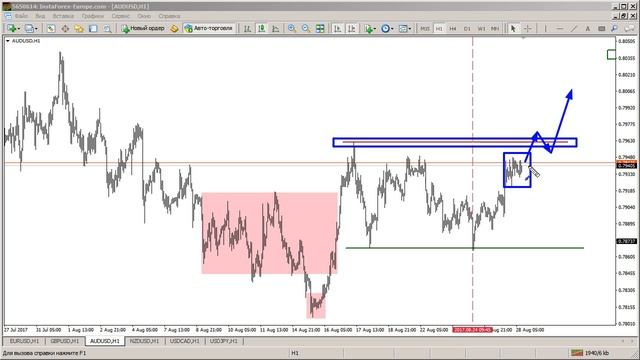Image resolution: width=640 pixels, height=360 pixels.
Task: Open the New Chart toolbar icon
Action: tap(11, 28)
